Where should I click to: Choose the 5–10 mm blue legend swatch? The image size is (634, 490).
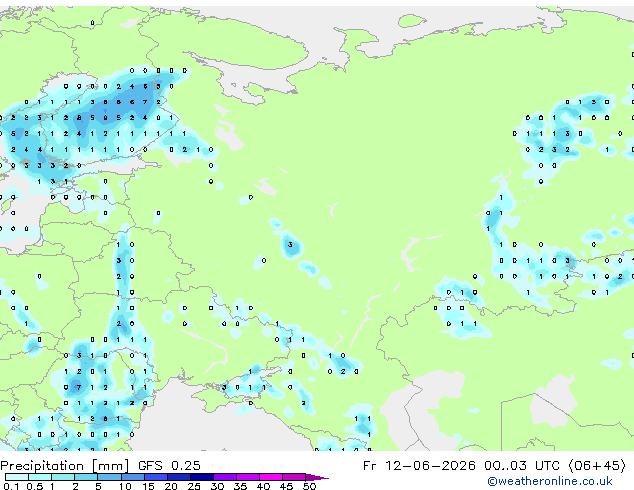coord(109,477)
